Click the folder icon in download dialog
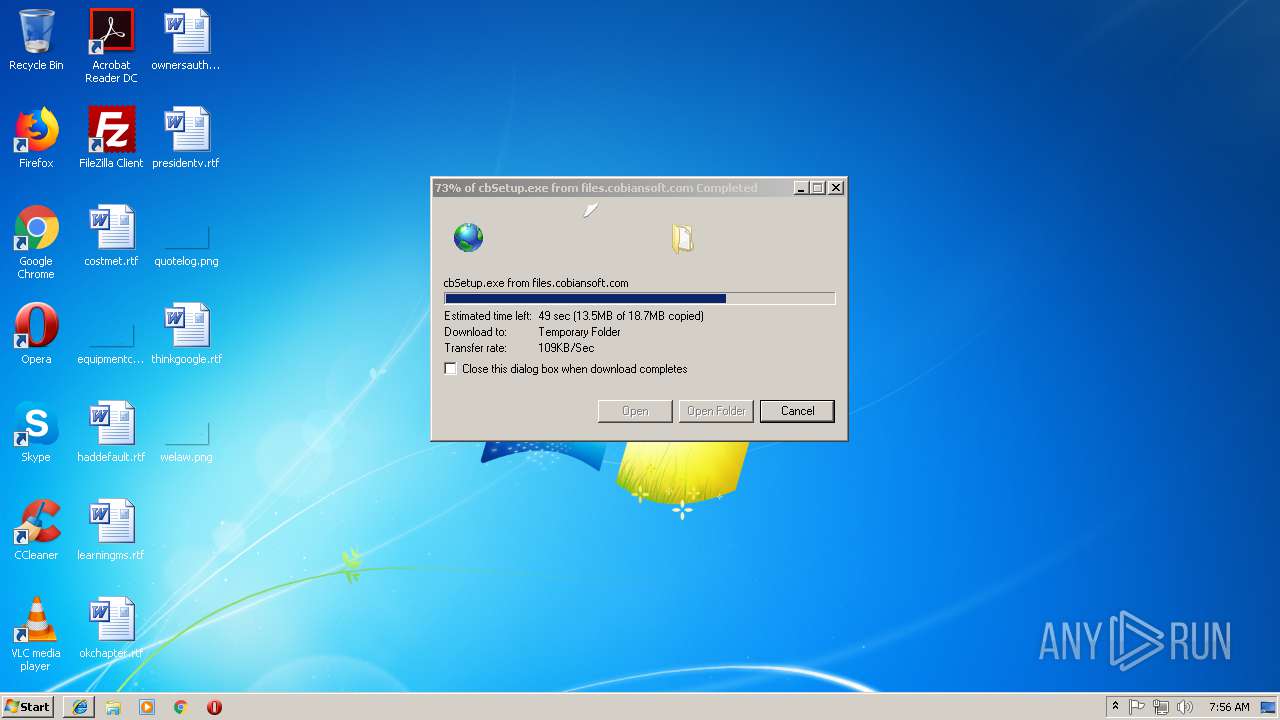The image size is (1280, 720). point(683,238)
